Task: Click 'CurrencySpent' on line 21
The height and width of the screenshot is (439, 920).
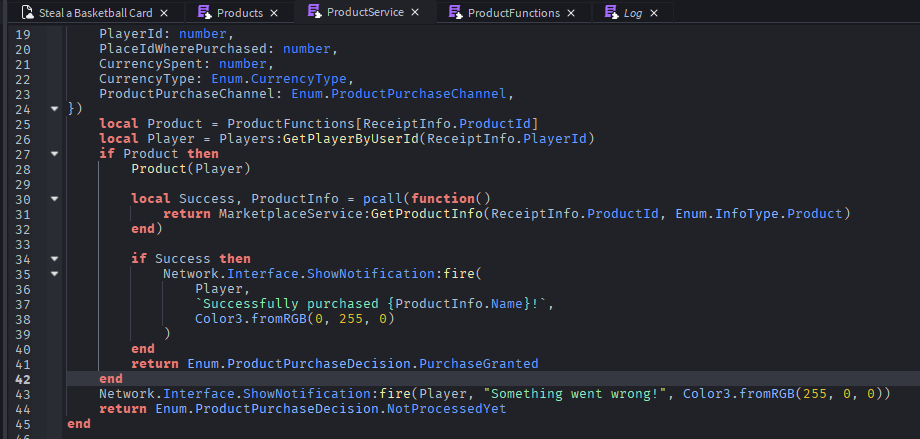Action: click(151, 63)
